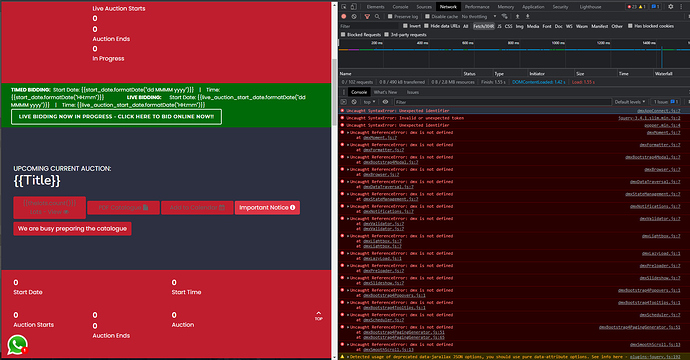Click the Important Notice button

click(267, 208)
